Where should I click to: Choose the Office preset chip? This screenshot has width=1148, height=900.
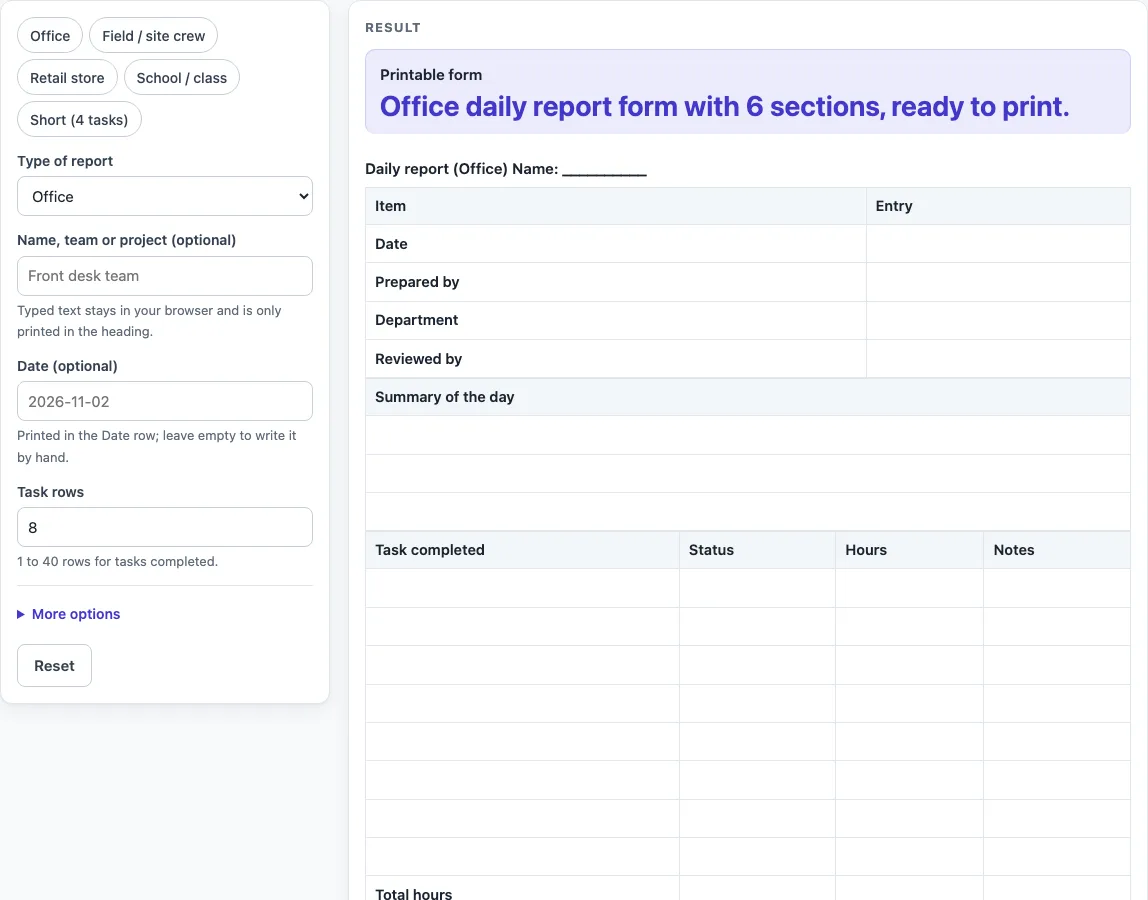point(50,36)
